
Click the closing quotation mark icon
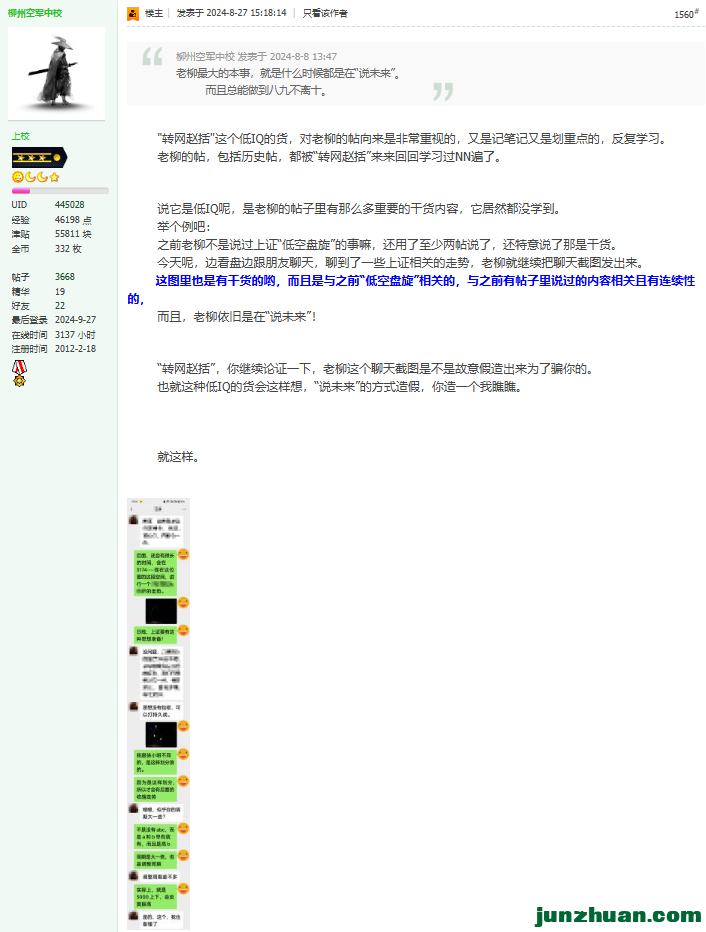[442, 92]
